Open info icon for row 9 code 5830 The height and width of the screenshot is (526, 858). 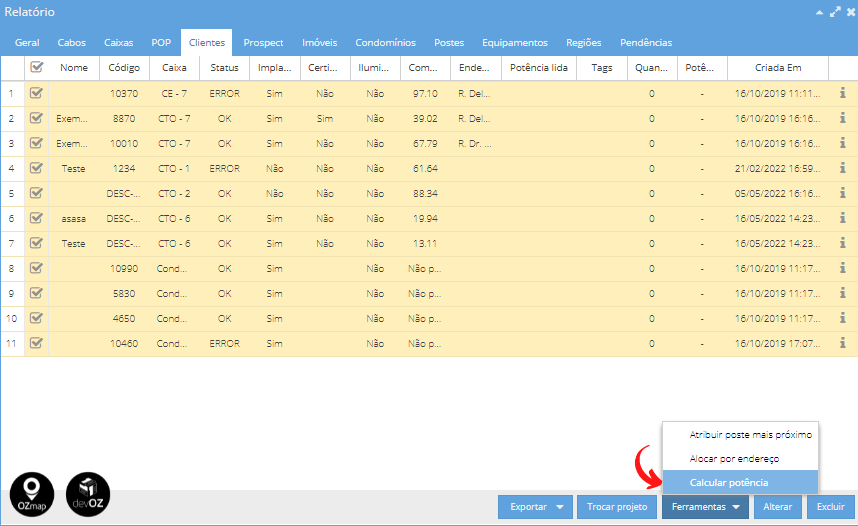(x=843, y=293)
